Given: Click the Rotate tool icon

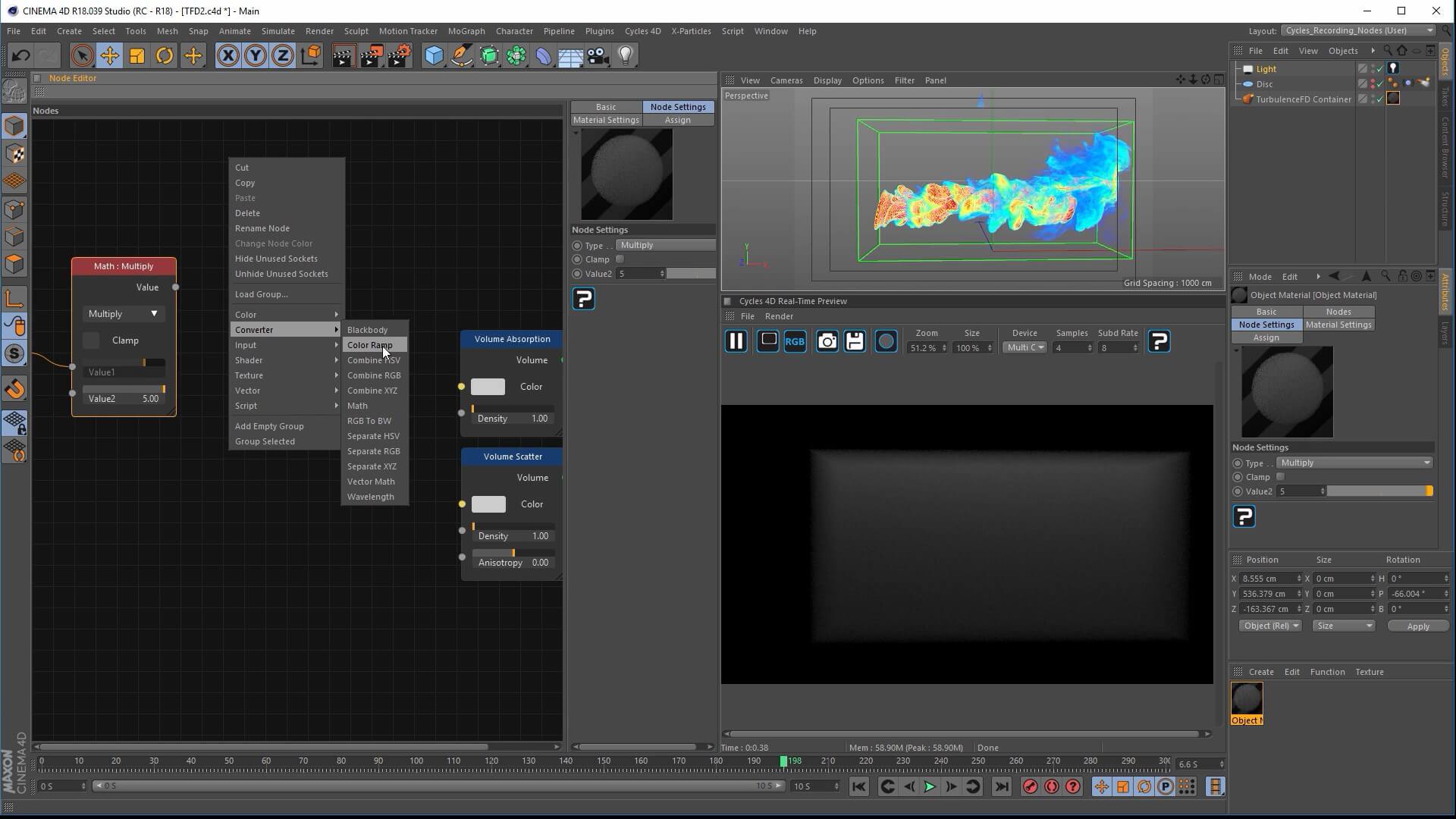Looking at the screenshot, I should click(x=165, y=55).
